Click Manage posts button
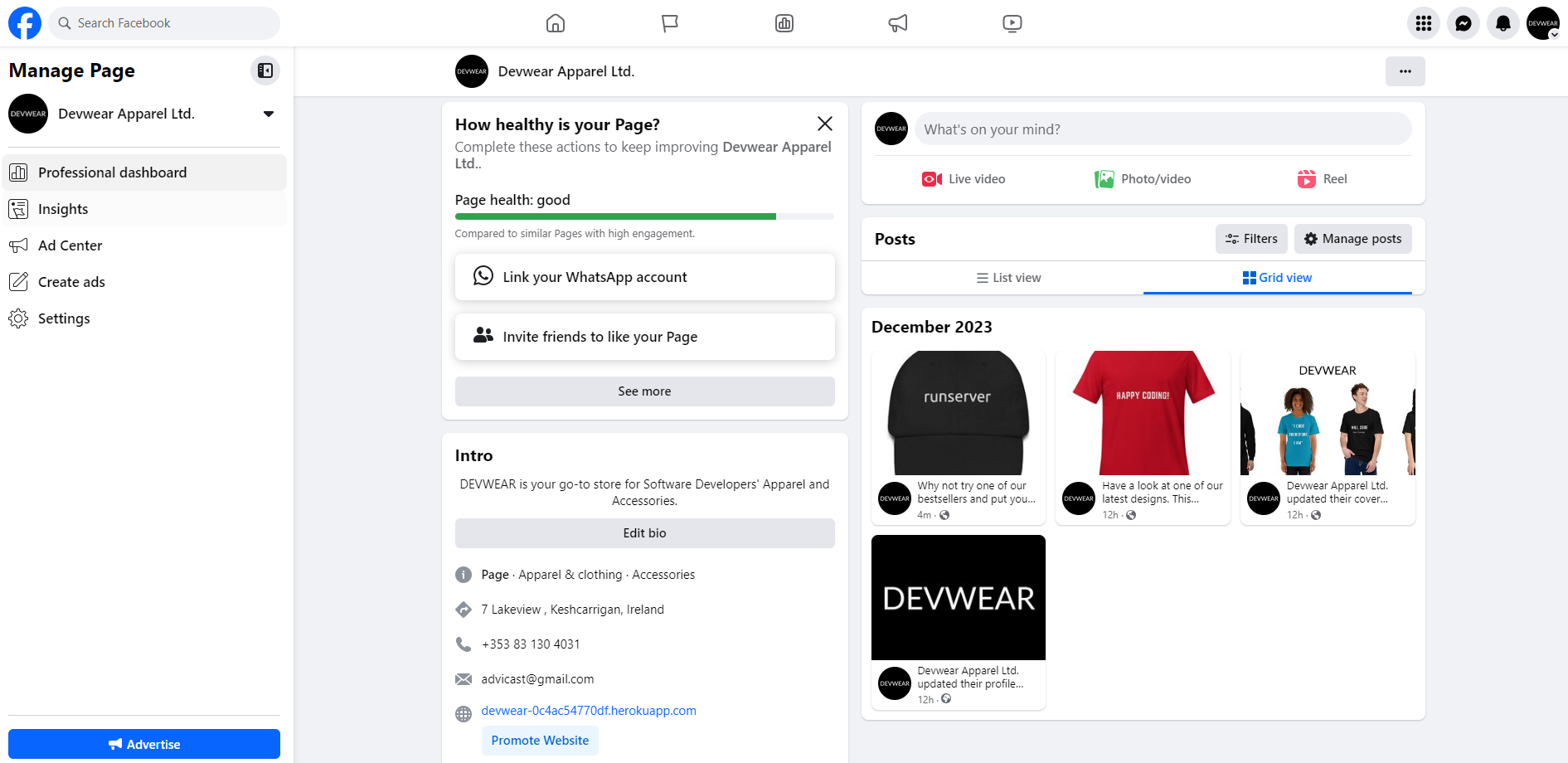Screen dimensions: 1568x763 click(1353, 239)
